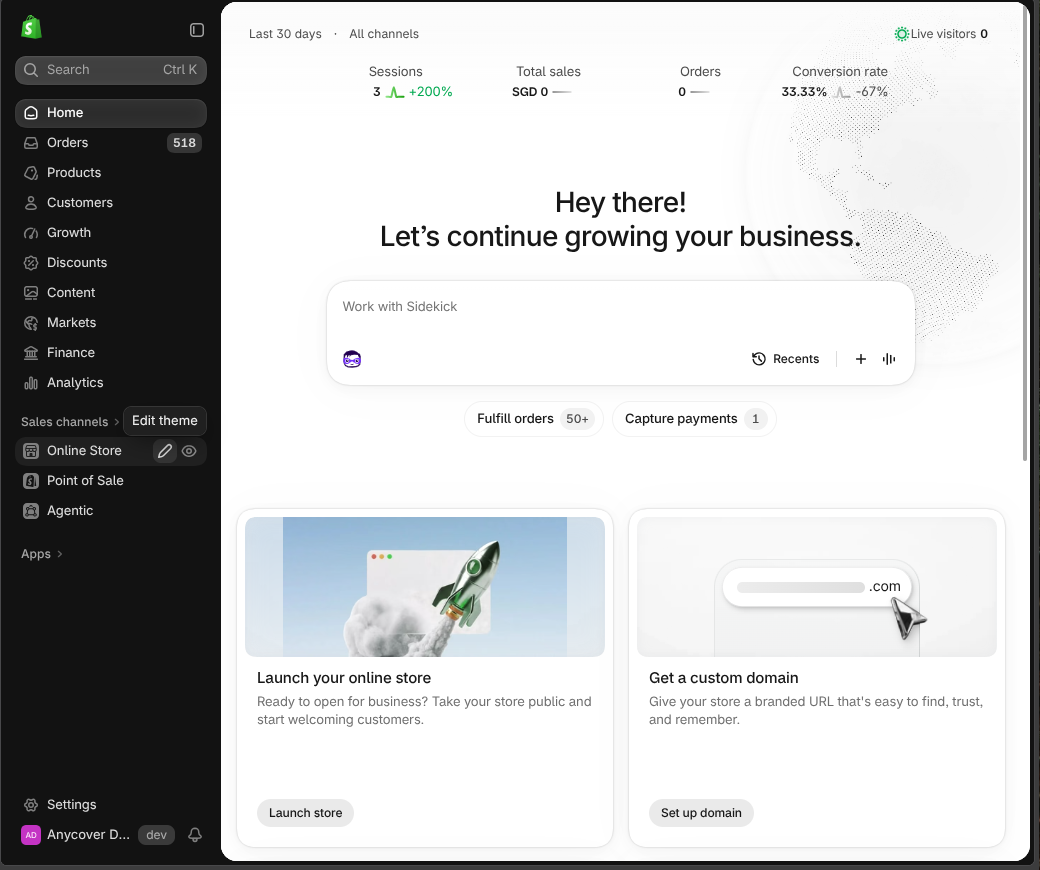Click the plus attach icon in Sidekick
Screen dimensions: 1040x870
tap(861, 359)
